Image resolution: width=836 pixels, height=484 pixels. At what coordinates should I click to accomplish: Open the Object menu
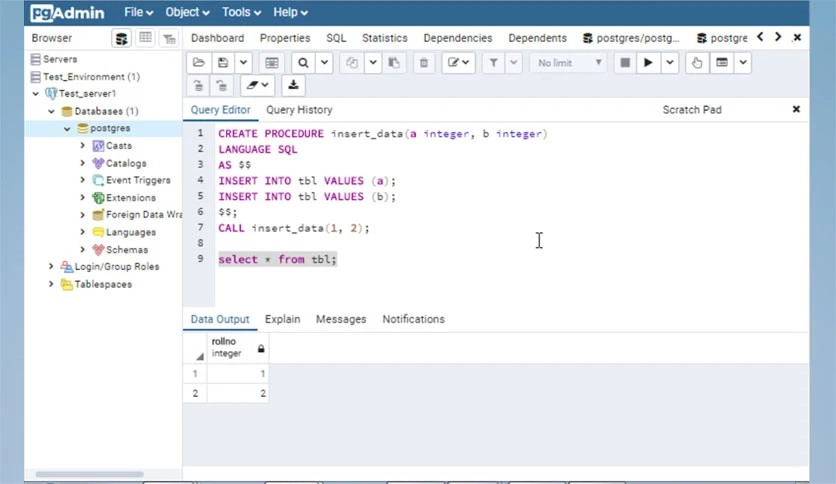187,12
